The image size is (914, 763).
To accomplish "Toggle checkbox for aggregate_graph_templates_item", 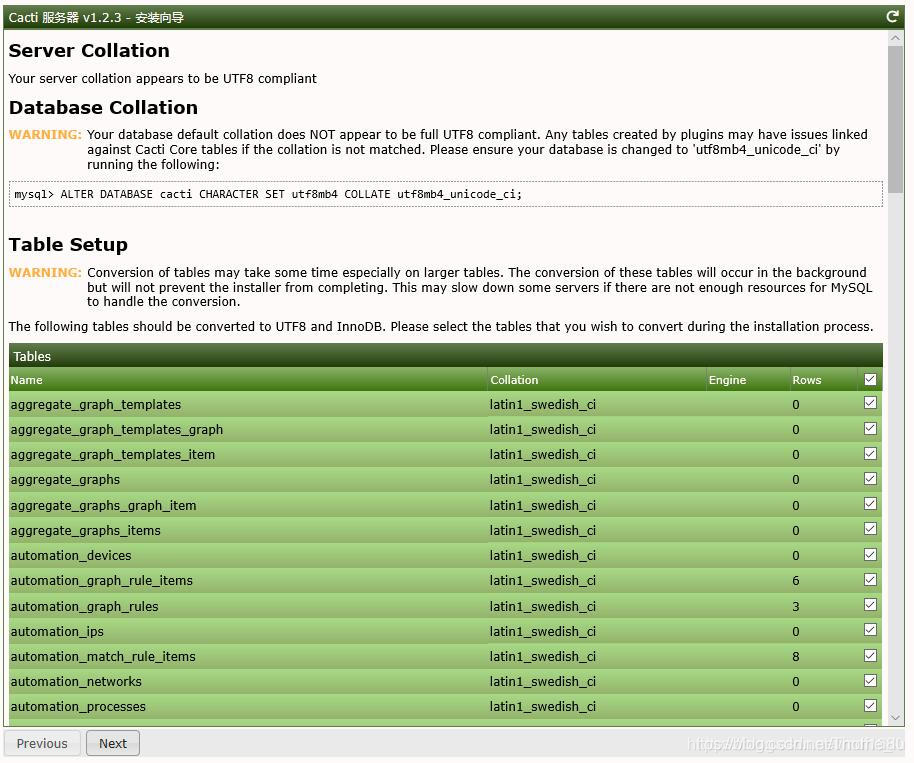I will [870, 453].
